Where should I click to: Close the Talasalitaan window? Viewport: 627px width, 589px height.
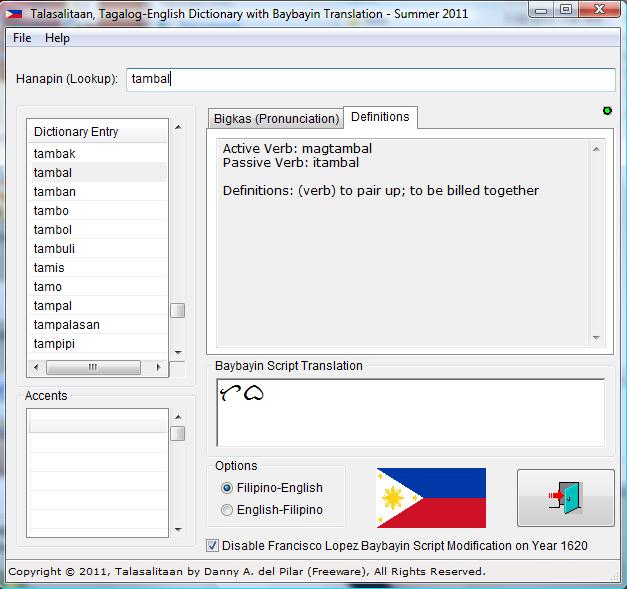tap(599, 10)
